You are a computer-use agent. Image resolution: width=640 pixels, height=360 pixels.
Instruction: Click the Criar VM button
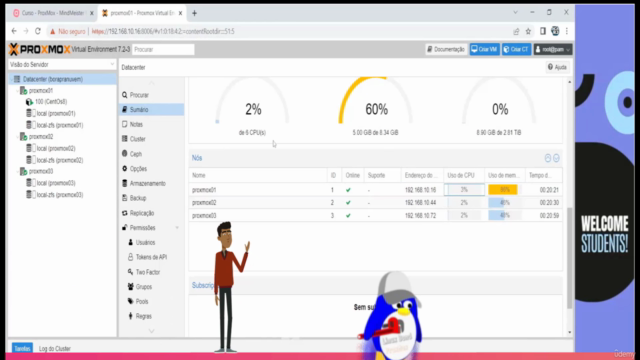(484, 49)
